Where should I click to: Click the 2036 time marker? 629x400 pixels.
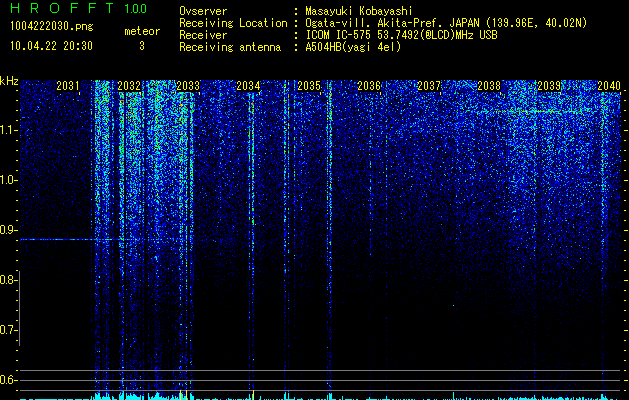[x=369, y=86]
